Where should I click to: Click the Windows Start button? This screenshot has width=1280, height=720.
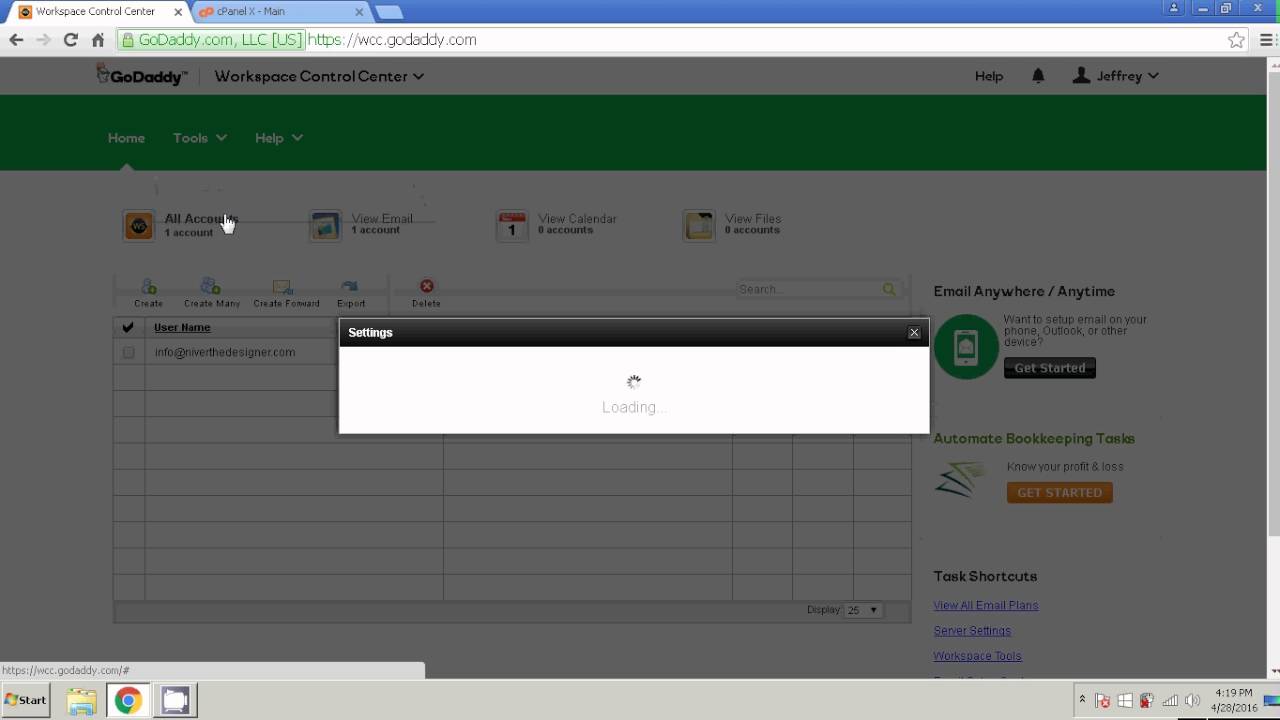click(26, 700)
